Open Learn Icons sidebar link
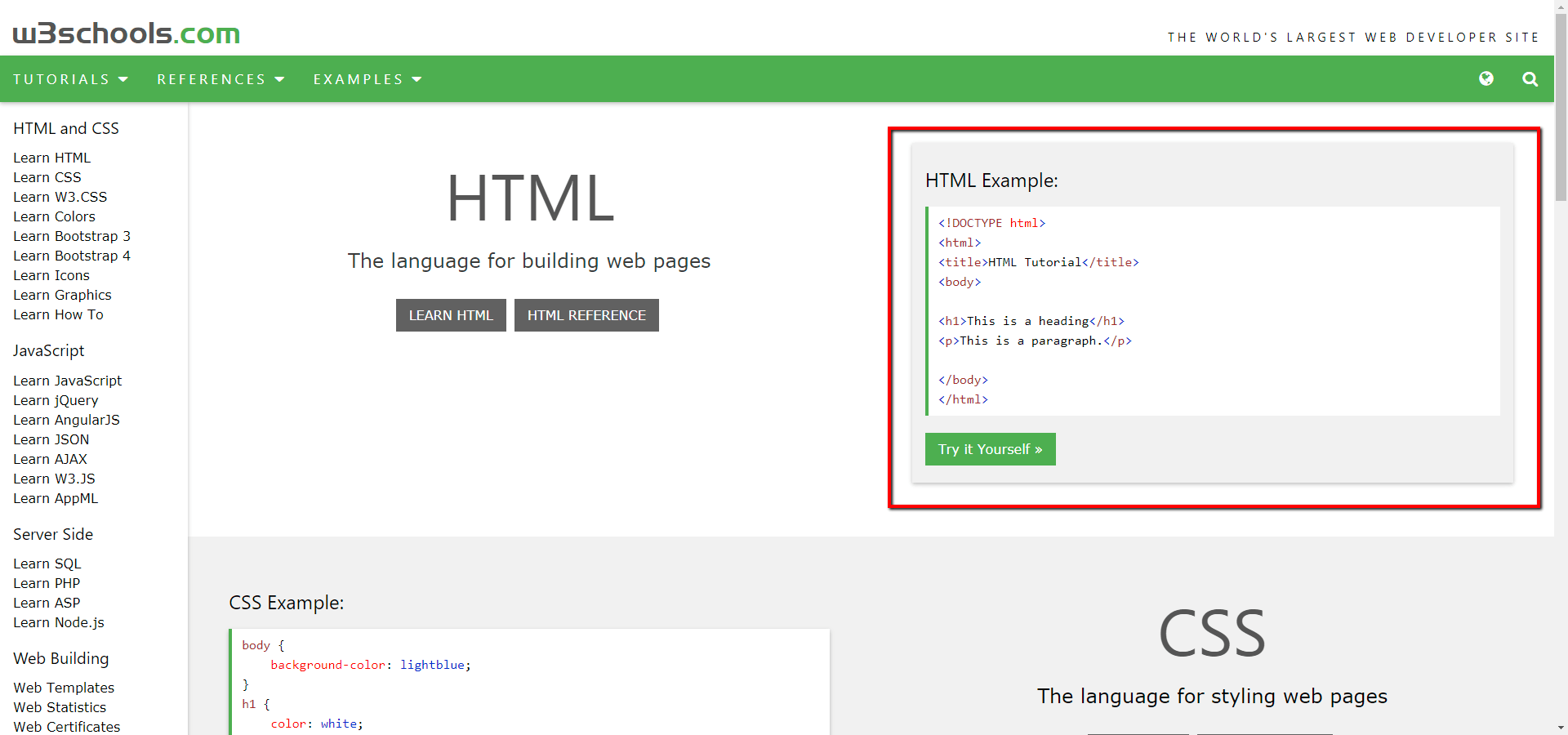This screenshot has width=1568, height=735. coord(51,275)
